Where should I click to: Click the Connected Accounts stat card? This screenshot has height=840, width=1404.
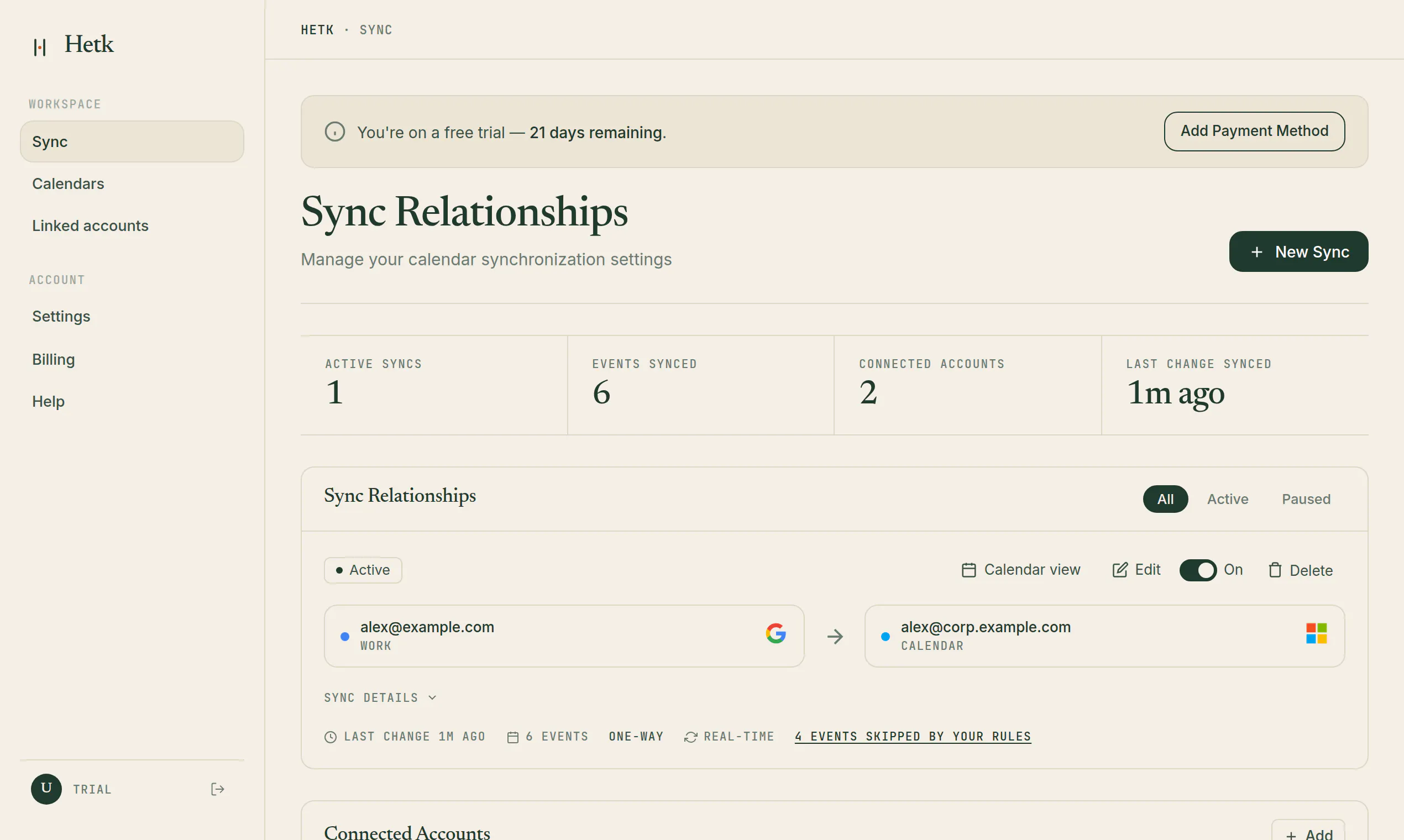pos(967,386)
